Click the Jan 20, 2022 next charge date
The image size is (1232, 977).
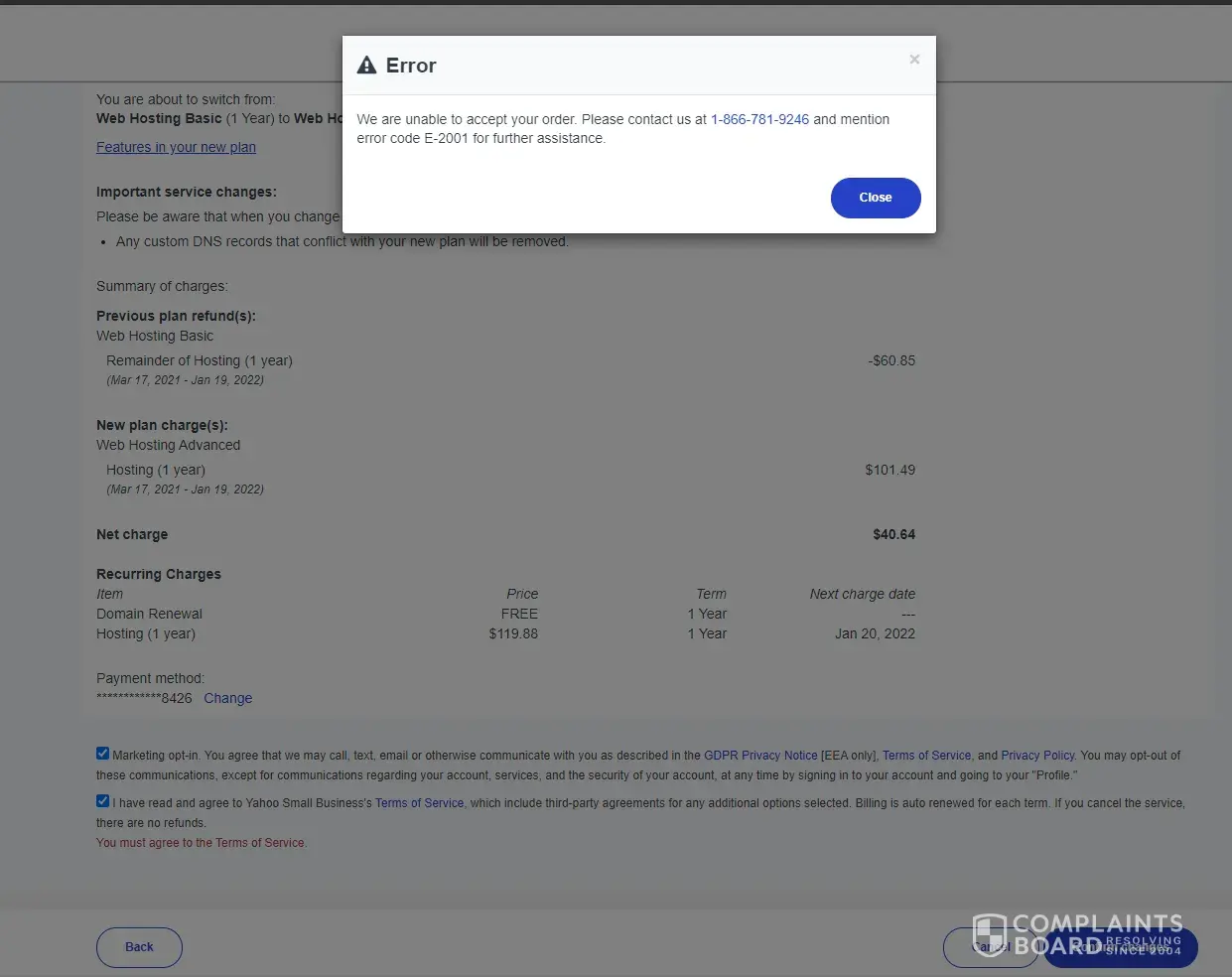click(875, 633)
